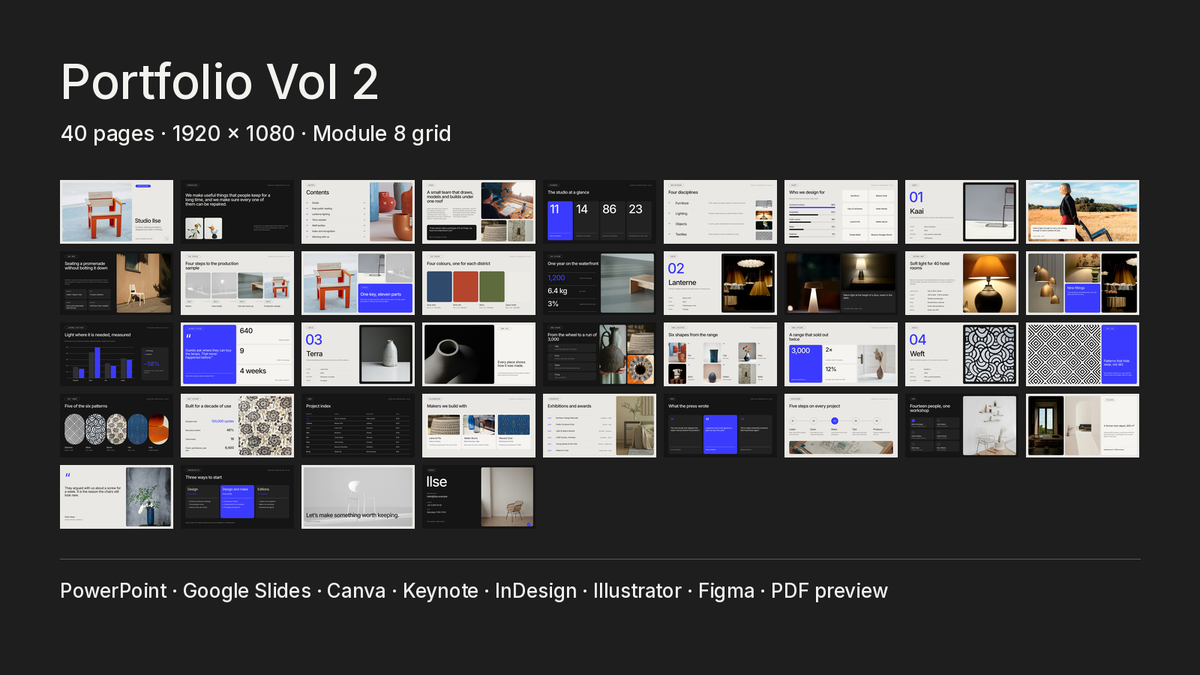Viewport: 1200px width, 675px height.
Task: Open the woman in field photo slide
Action: 1083,212
